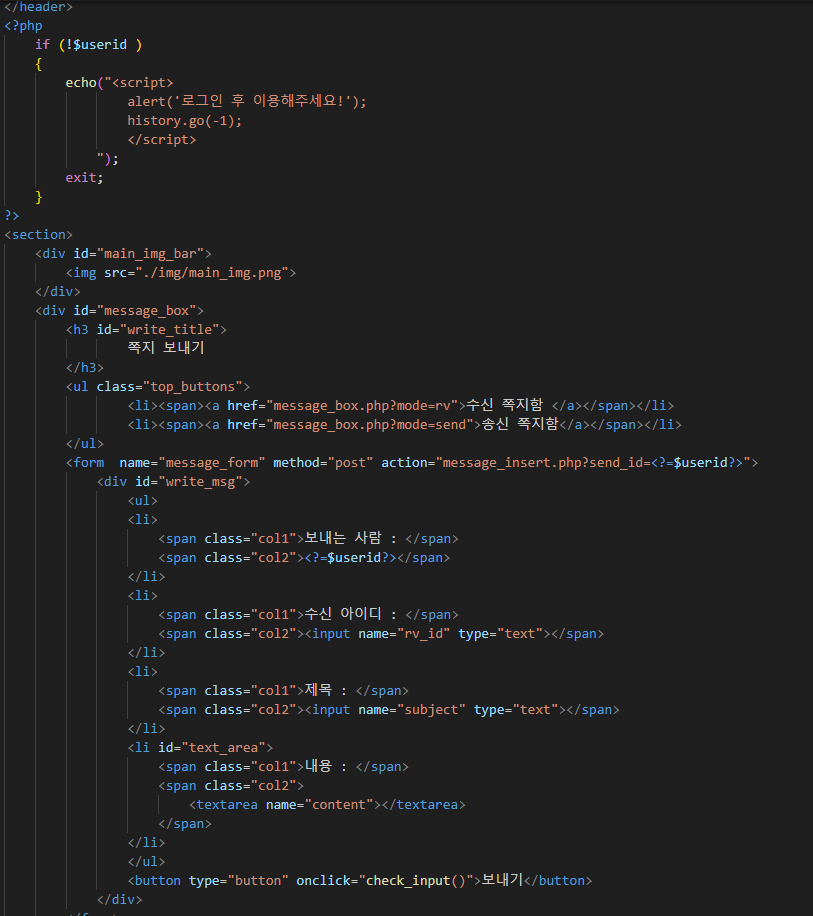Click the img src="./img/main_img.png" line

pyautogui.click(x=181, y=272)
